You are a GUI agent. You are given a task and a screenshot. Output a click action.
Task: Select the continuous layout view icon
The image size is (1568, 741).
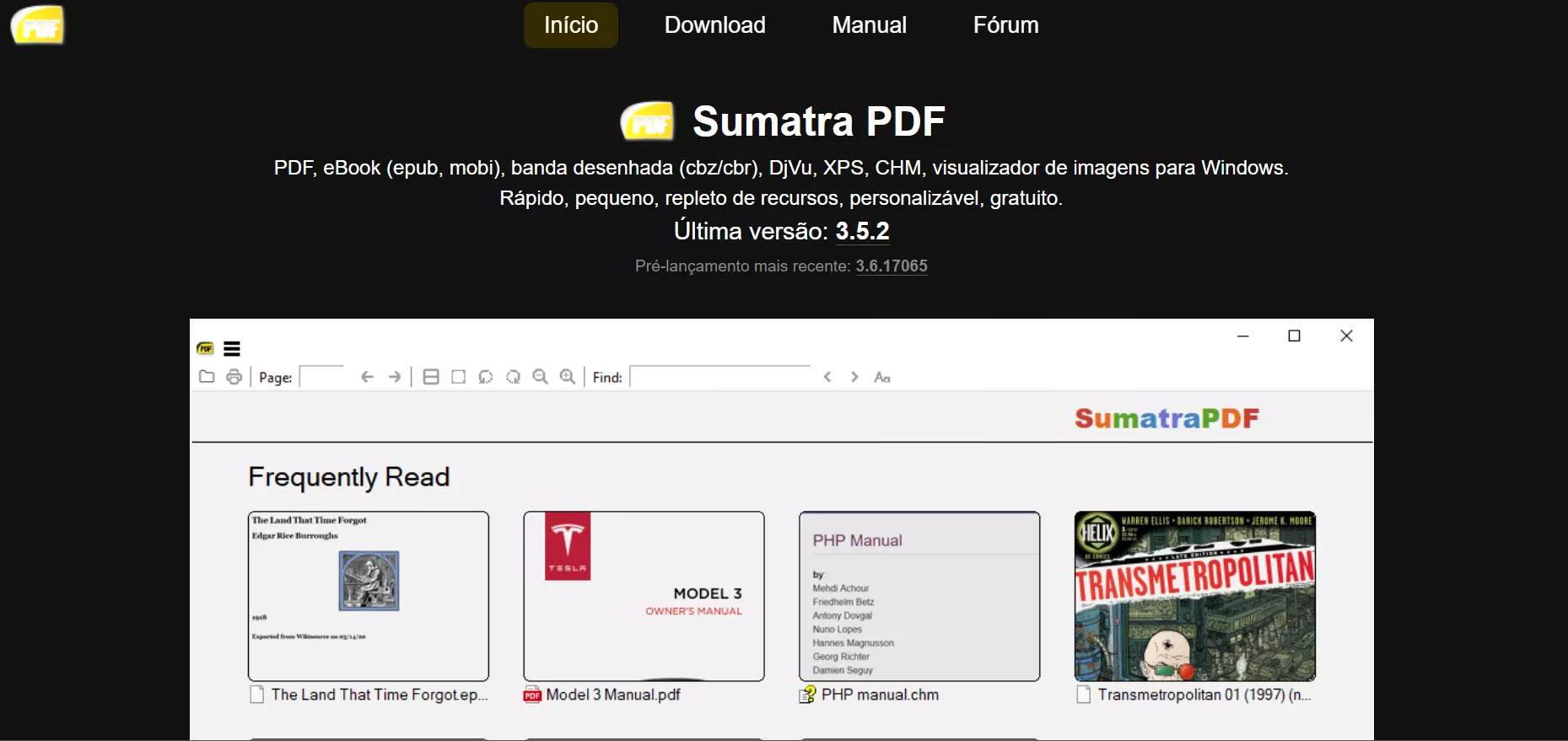pyautogui.click(x=431, y=377)
